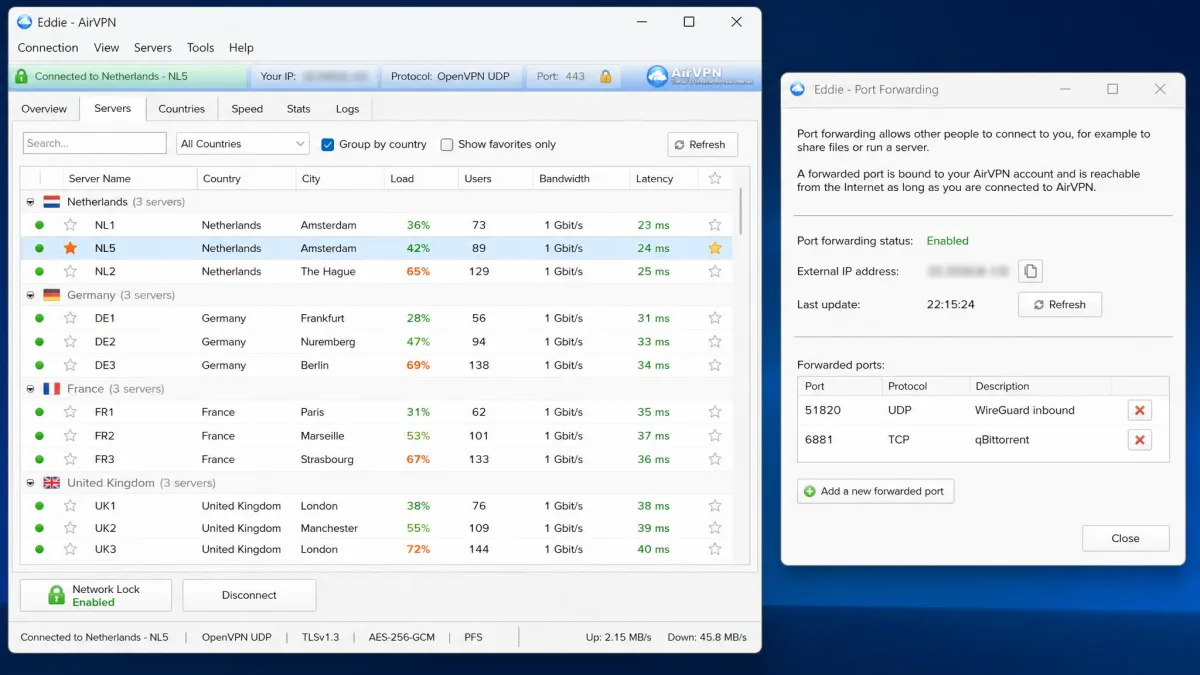Click the Netherlands flag icon
The height and width of the screenshot is (675, 1200).
point(52,202)
